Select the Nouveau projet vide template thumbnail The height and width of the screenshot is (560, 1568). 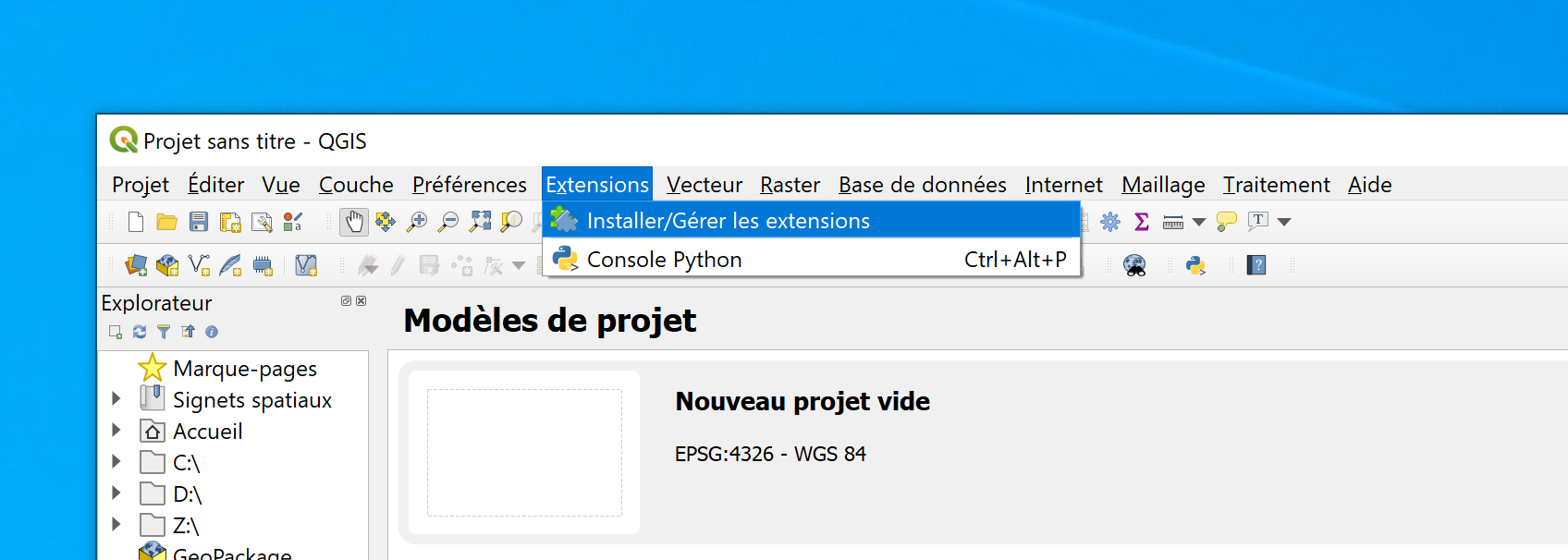coord(524,453)
